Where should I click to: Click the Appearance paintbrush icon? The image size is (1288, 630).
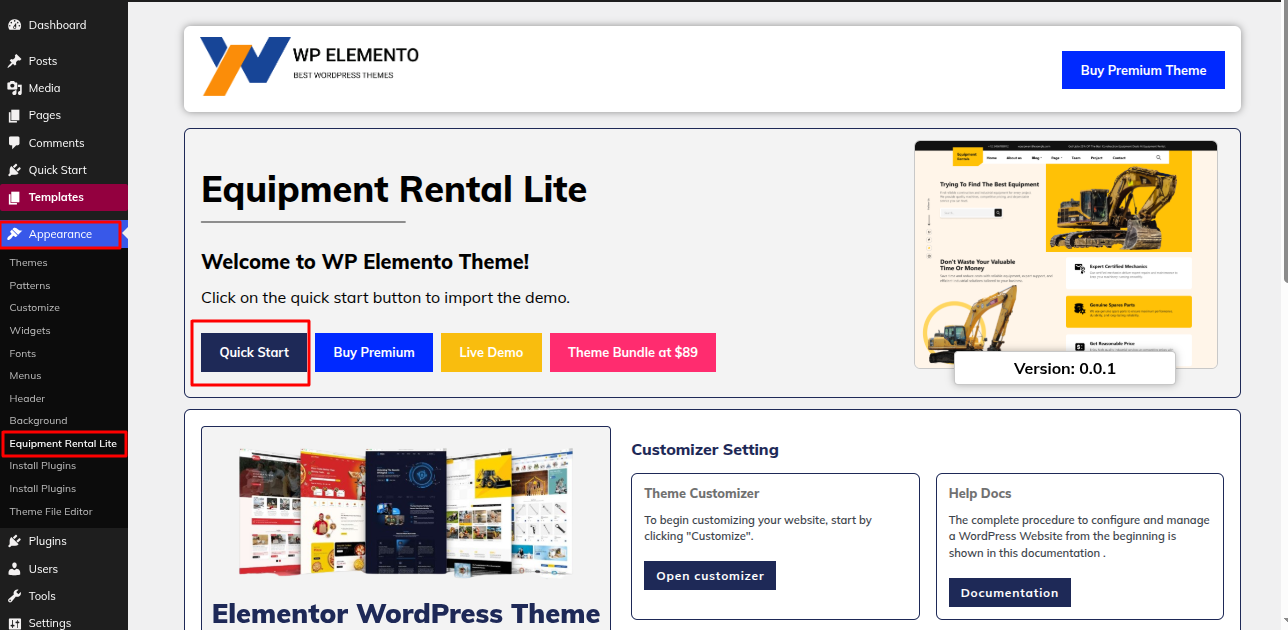coord(15,234)
